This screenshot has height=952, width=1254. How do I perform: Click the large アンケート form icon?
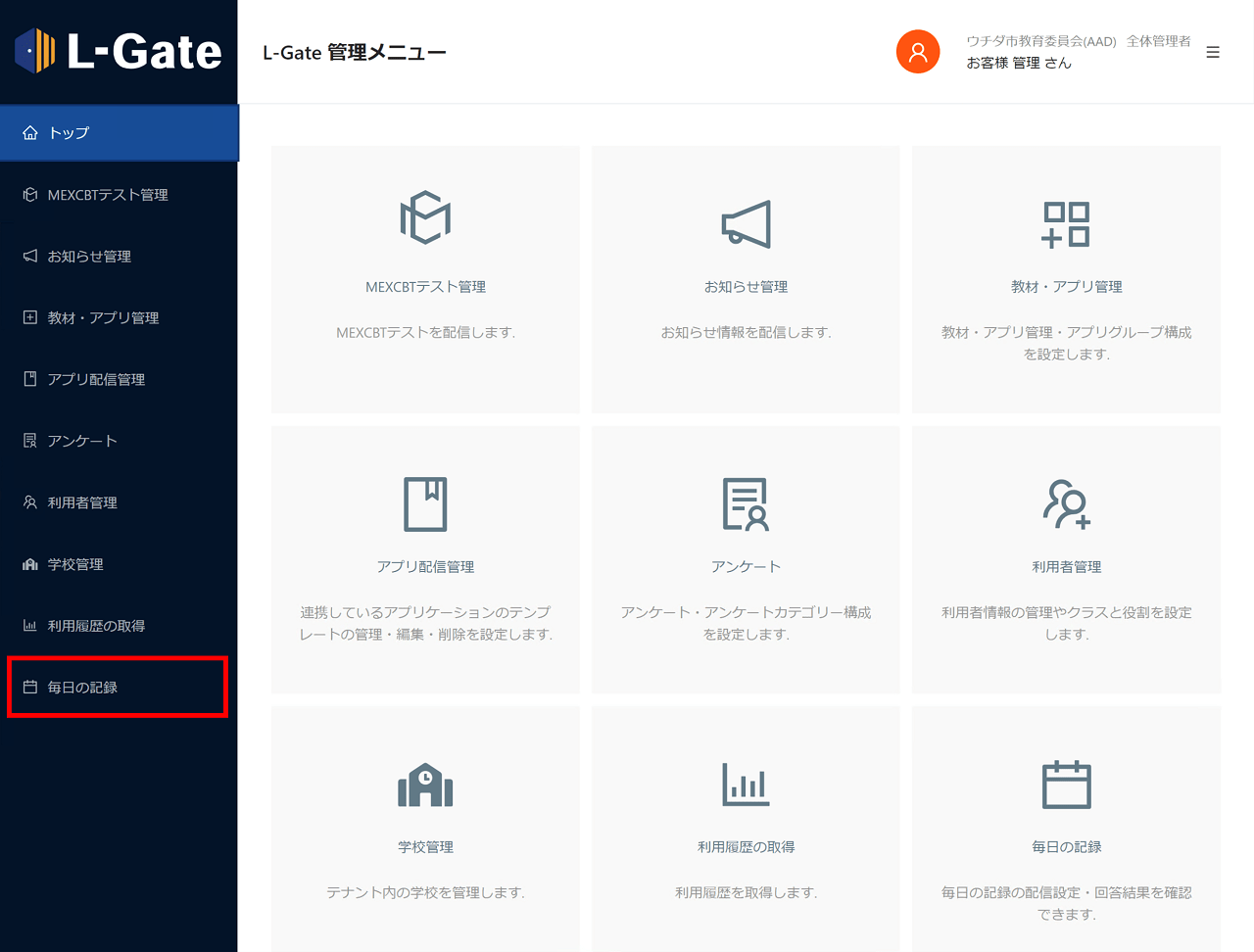[746, 503]
